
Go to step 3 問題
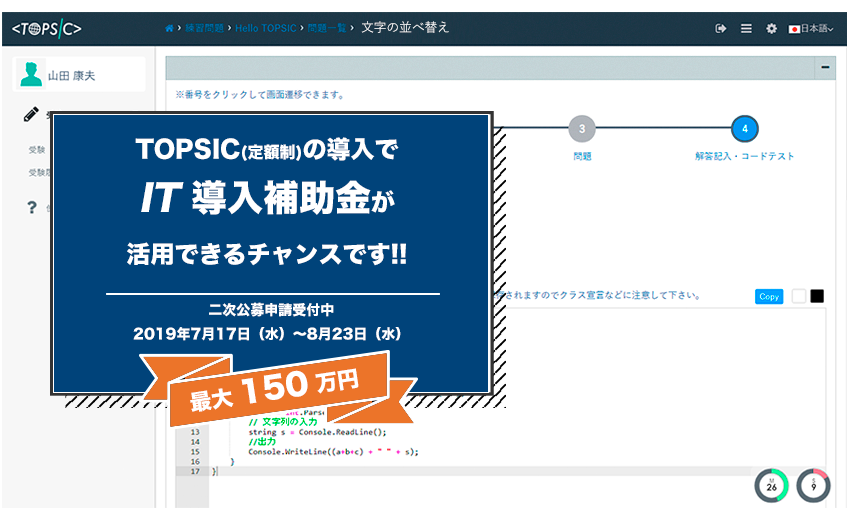pos(582,129)
